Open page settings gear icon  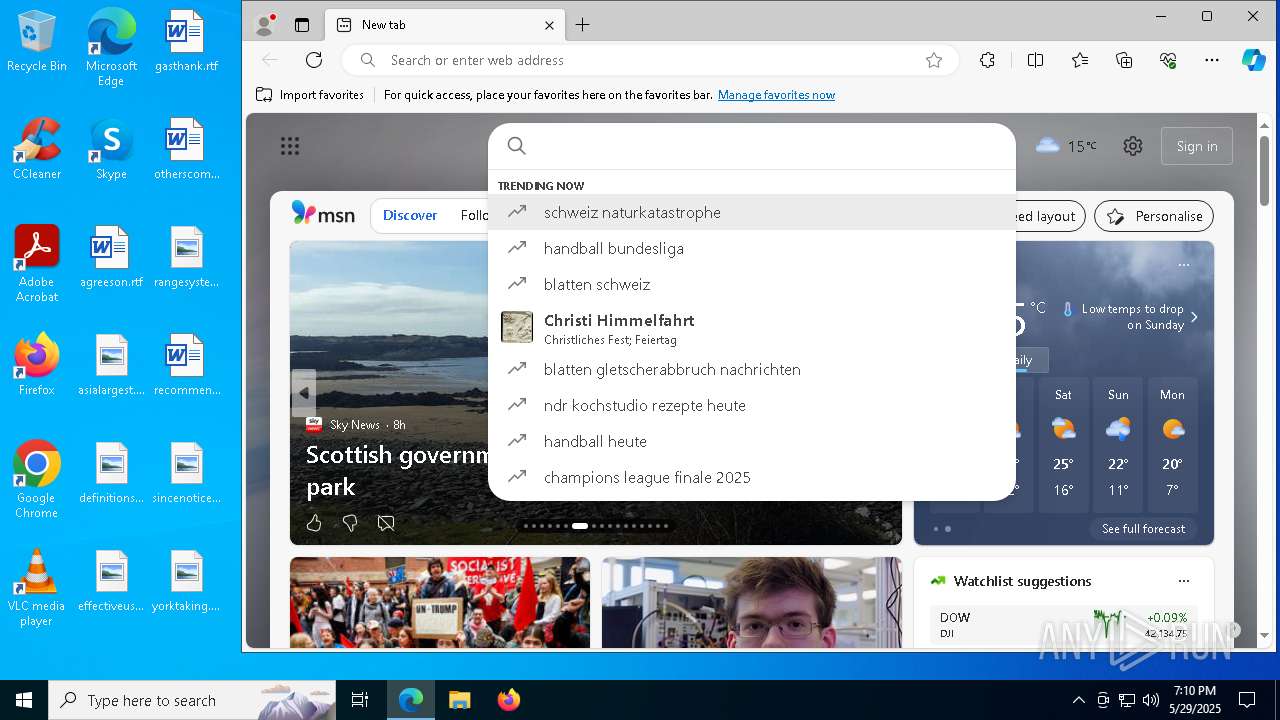(x=1133, y=146)
